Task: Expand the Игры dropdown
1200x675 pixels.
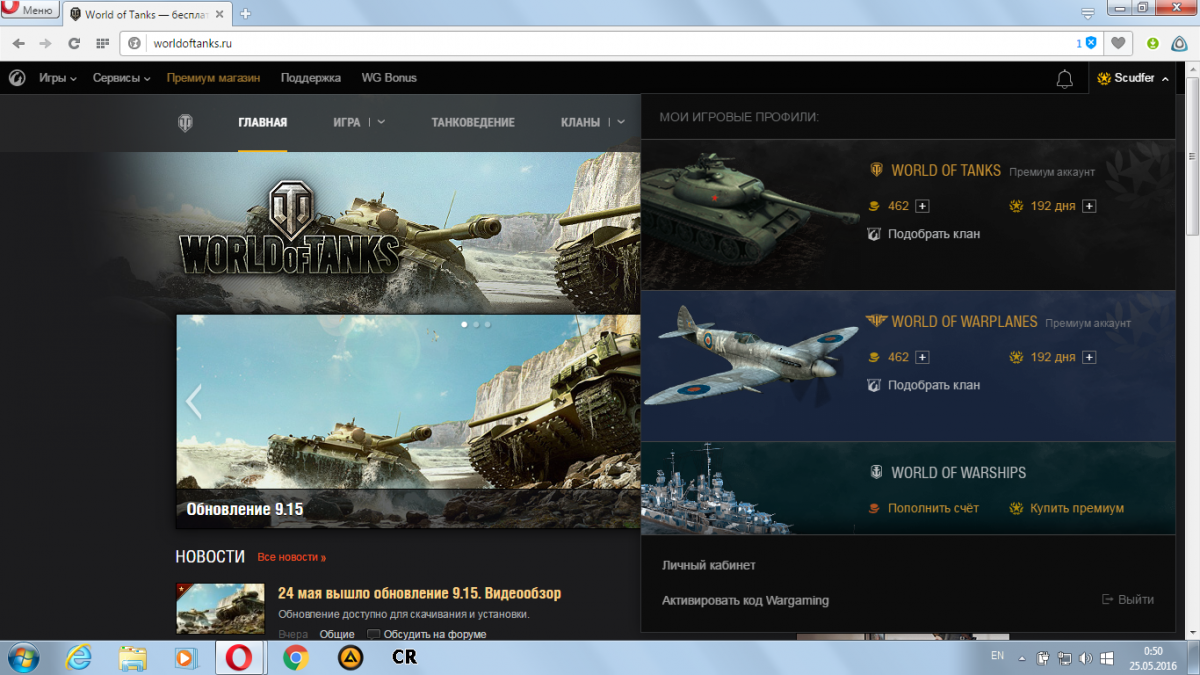Action: 58,78
